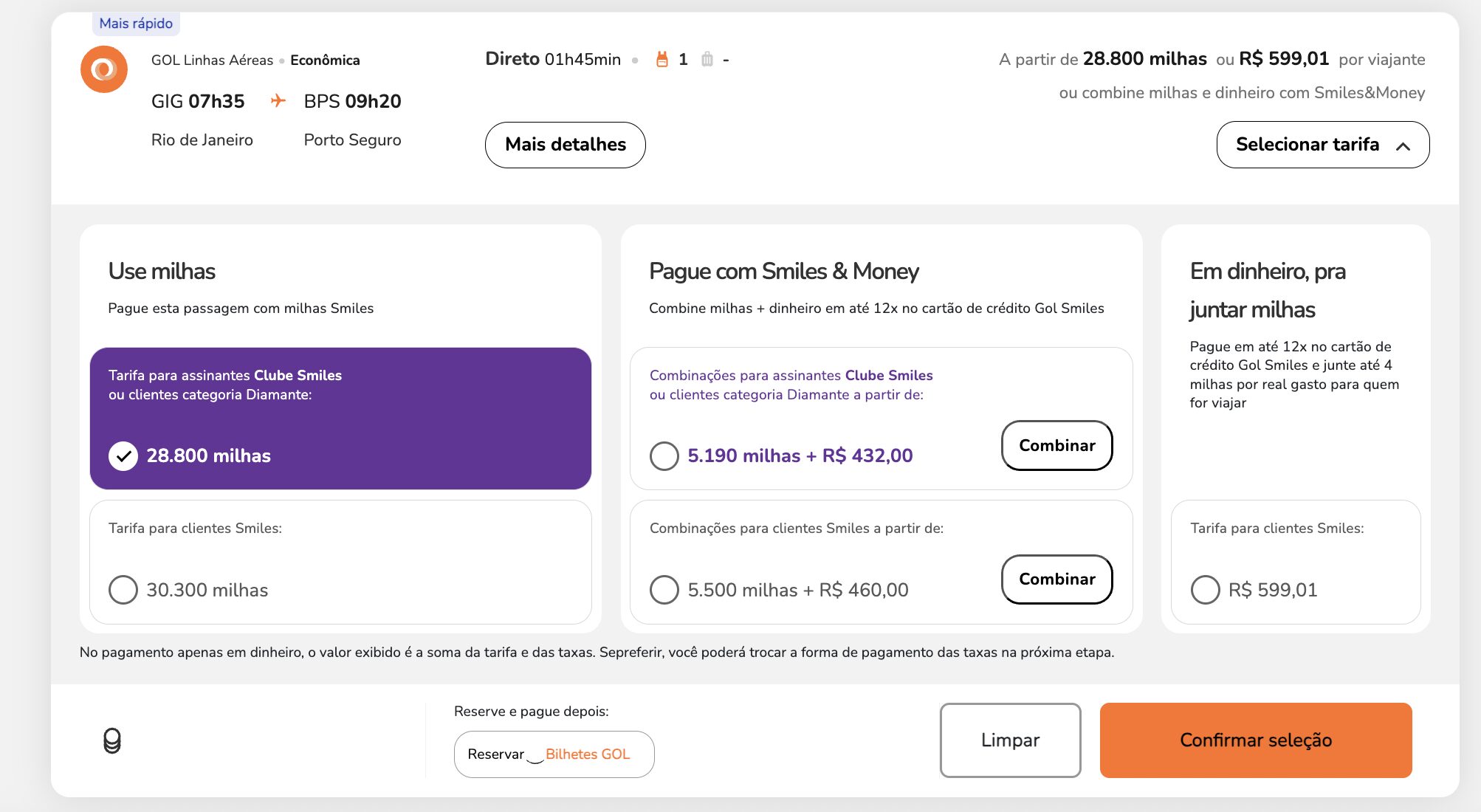This screenshot has height=812, width=1481.
Task: Click the Clube Smiles Combinar button
Action: [1056, 445]
